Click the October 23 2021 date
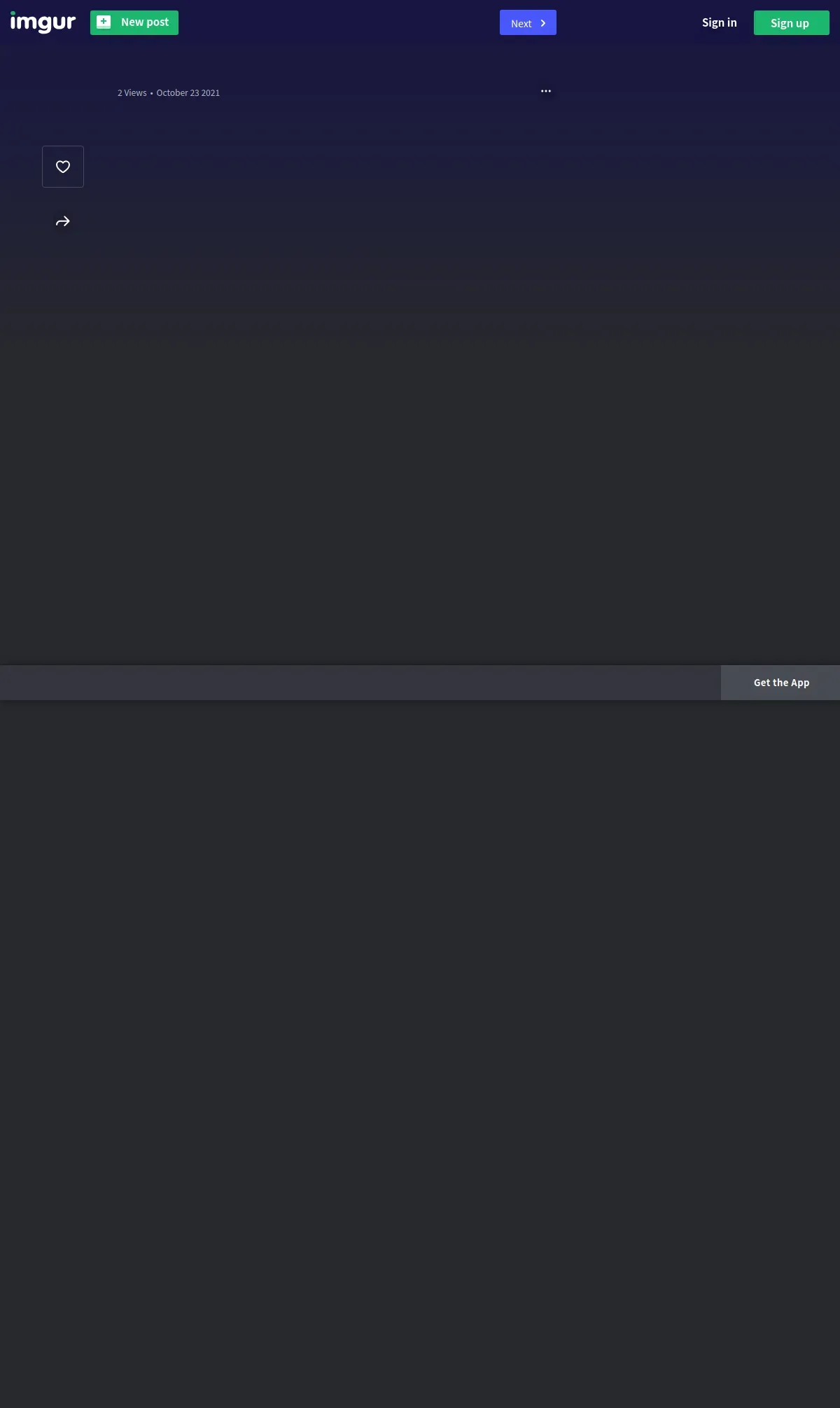 tap(188, 93)
